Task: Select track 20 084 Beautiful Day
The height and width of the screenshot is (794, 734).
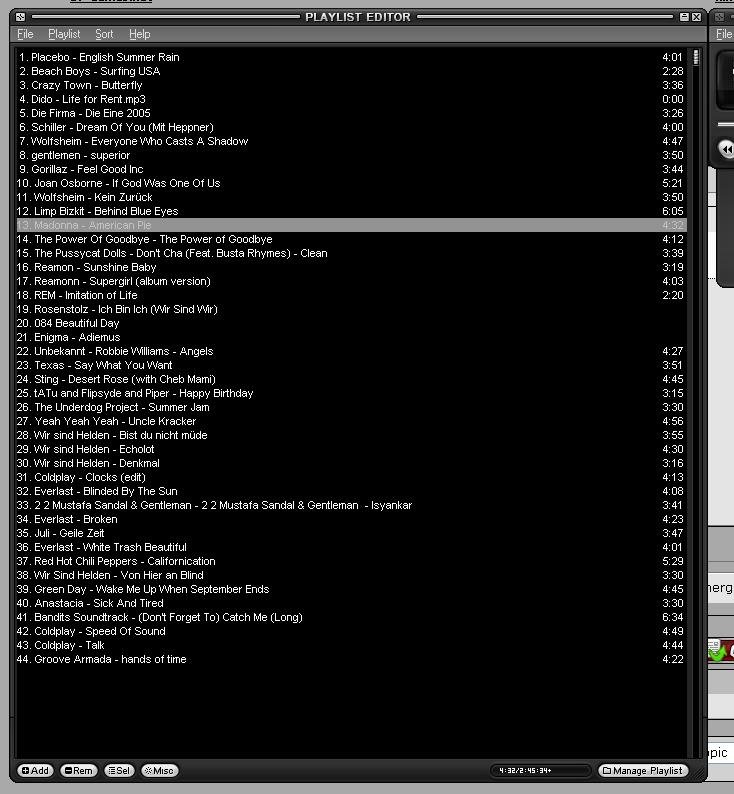Action: pos(351,324)
